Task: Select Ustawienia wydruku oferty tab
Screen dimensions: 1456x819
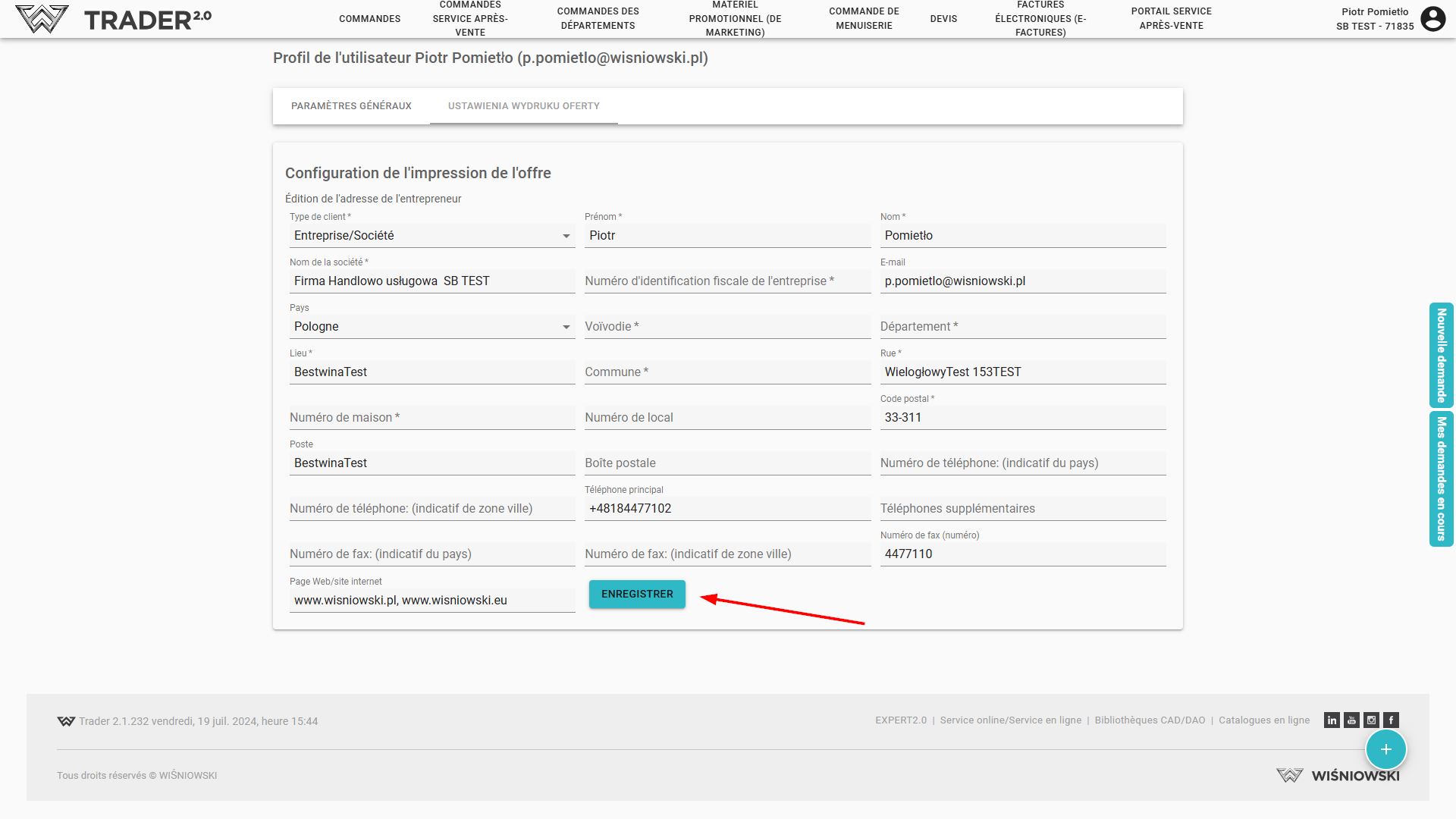Action: click(x=523, y=106)
